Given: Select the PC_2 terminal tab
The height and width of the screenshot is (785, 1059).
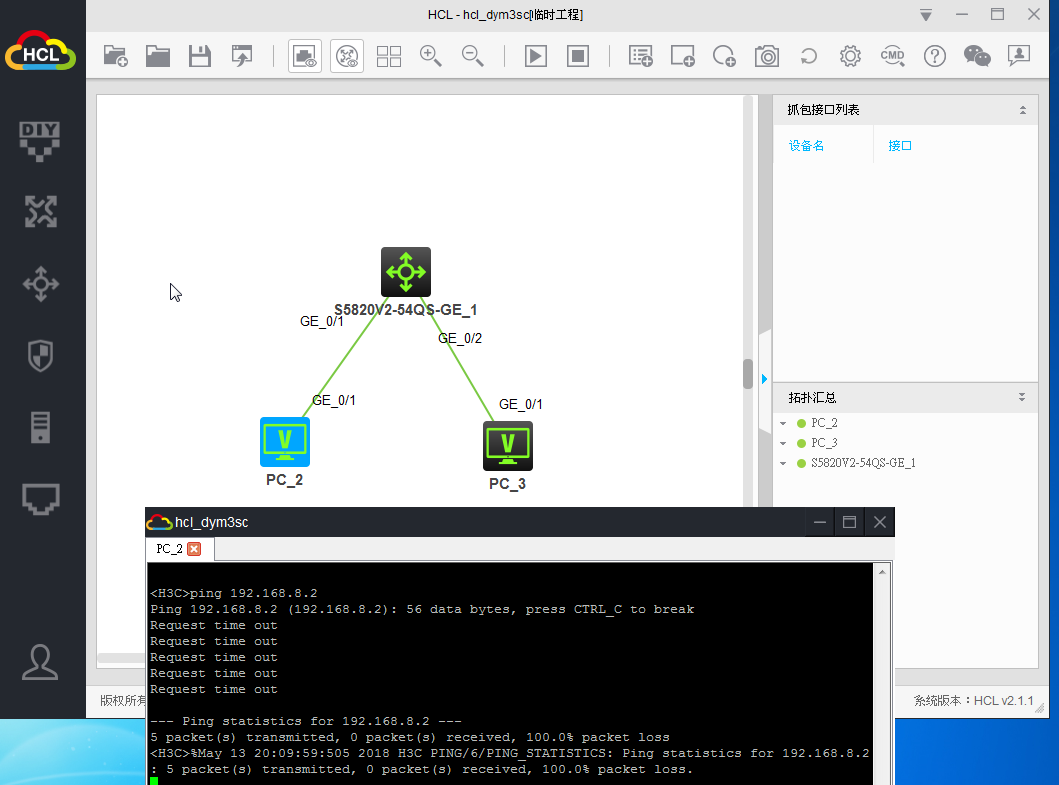Looking at the screenshot, I should [168, 549].
